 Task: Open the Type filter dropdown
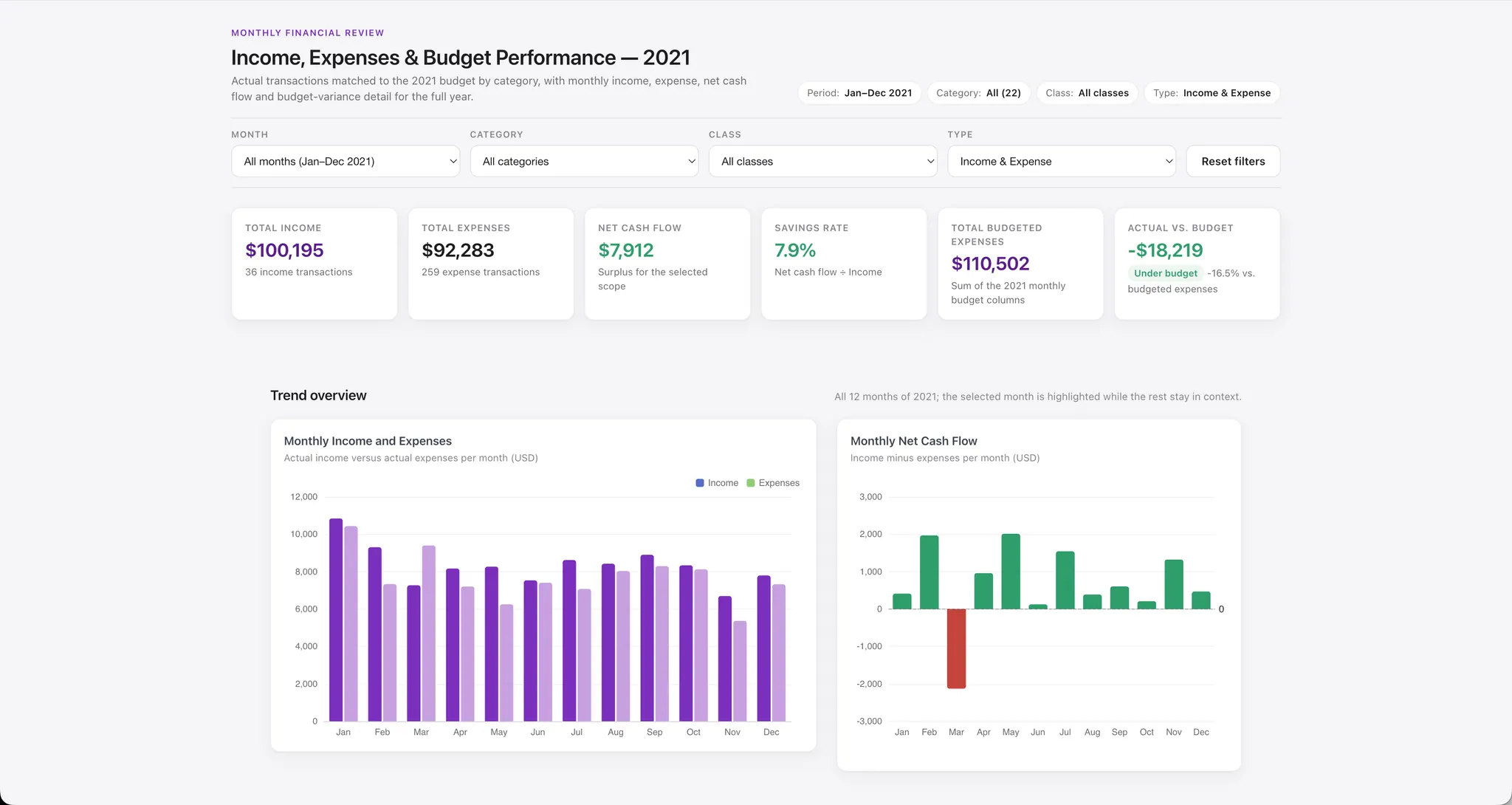[1062, 161]
